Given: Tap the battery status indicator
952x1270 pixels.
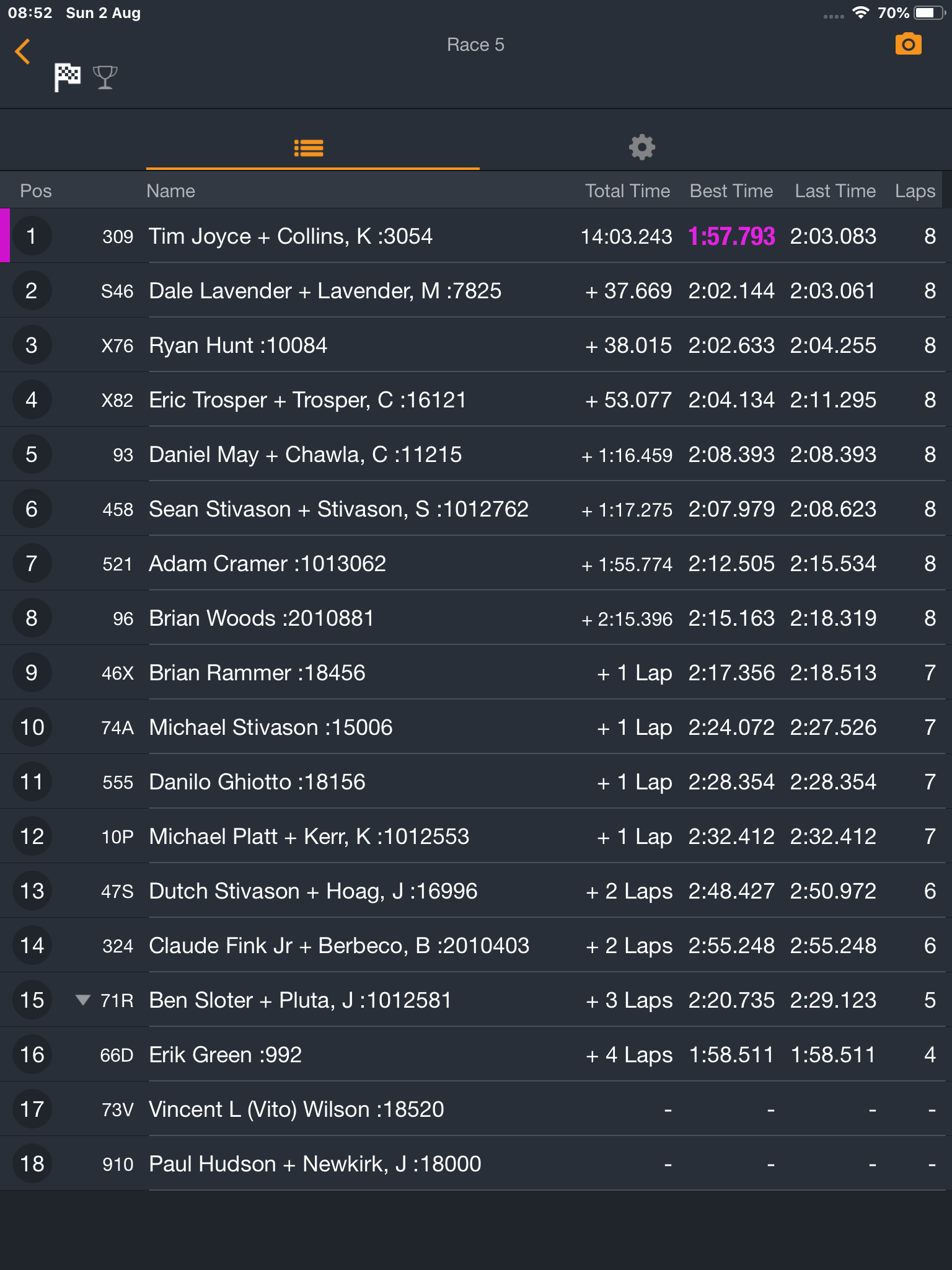Looking at the screenshot, I should pos(928,13).
